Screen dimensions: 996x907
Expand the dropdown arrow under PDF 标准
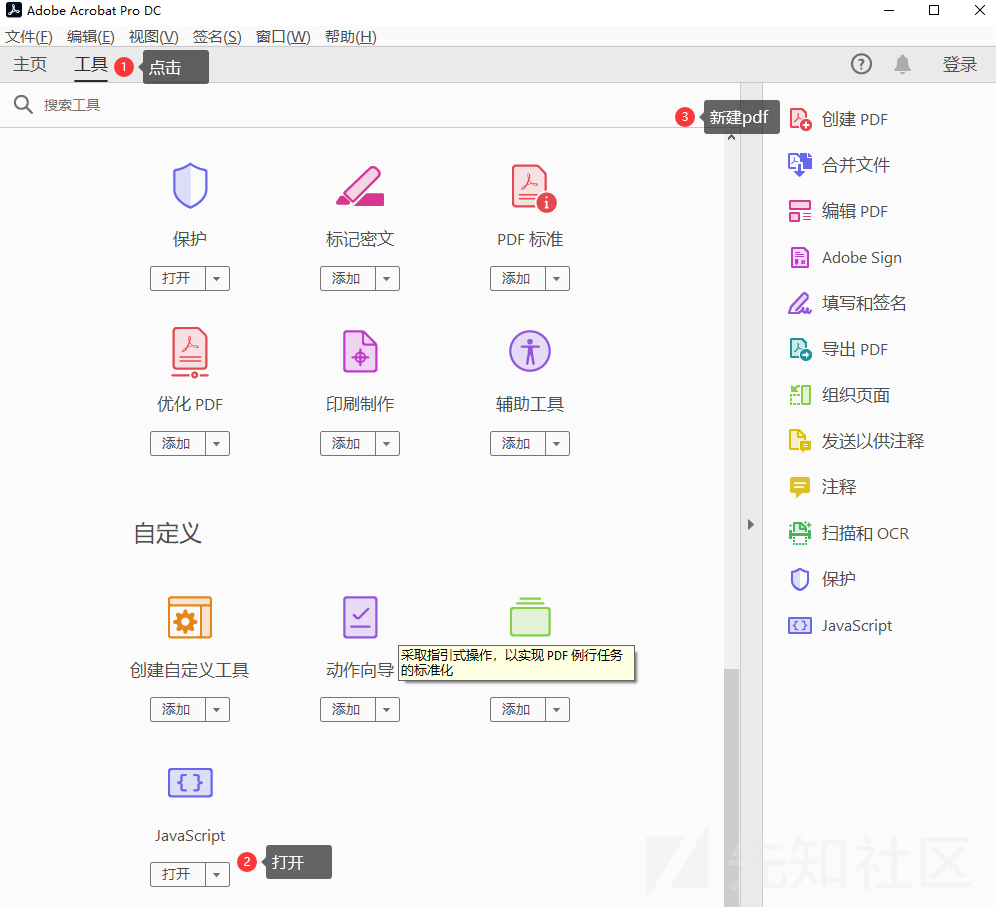point(557,279)
